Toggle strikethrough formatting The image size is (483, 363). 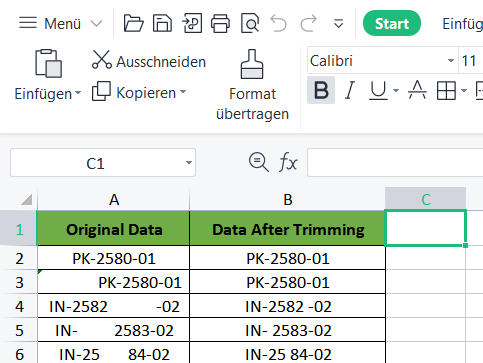(x=417, y=90)
